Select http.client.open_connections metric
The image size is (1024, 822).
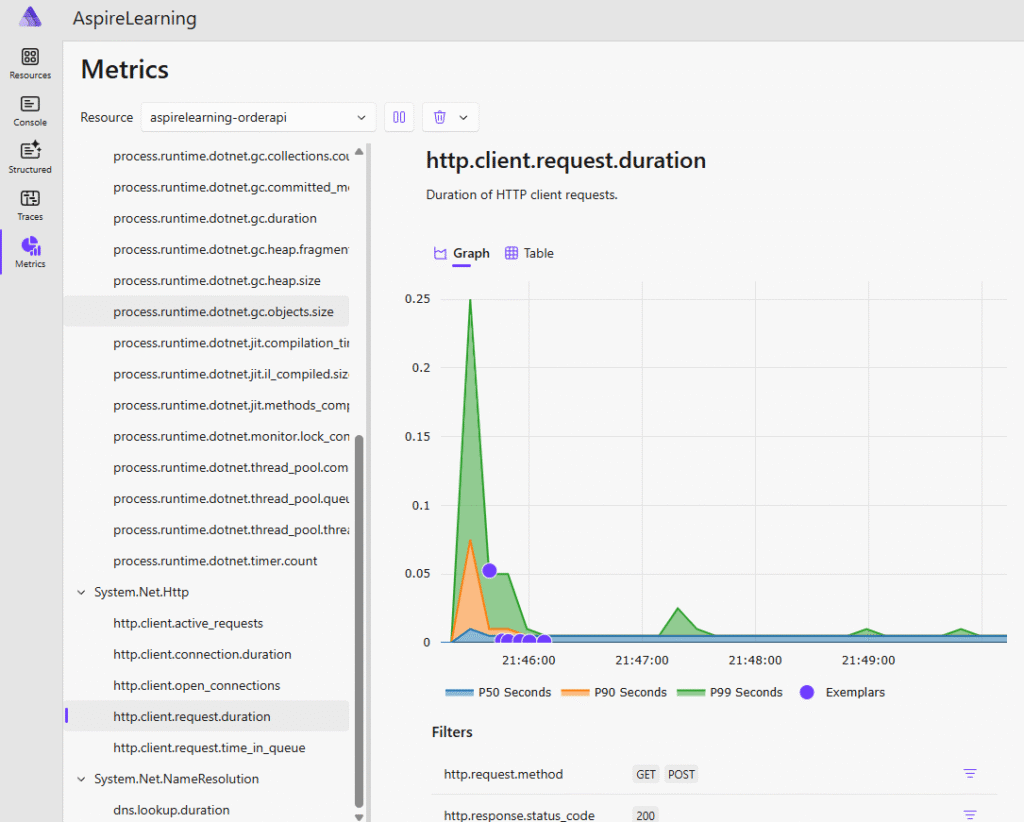197,686
